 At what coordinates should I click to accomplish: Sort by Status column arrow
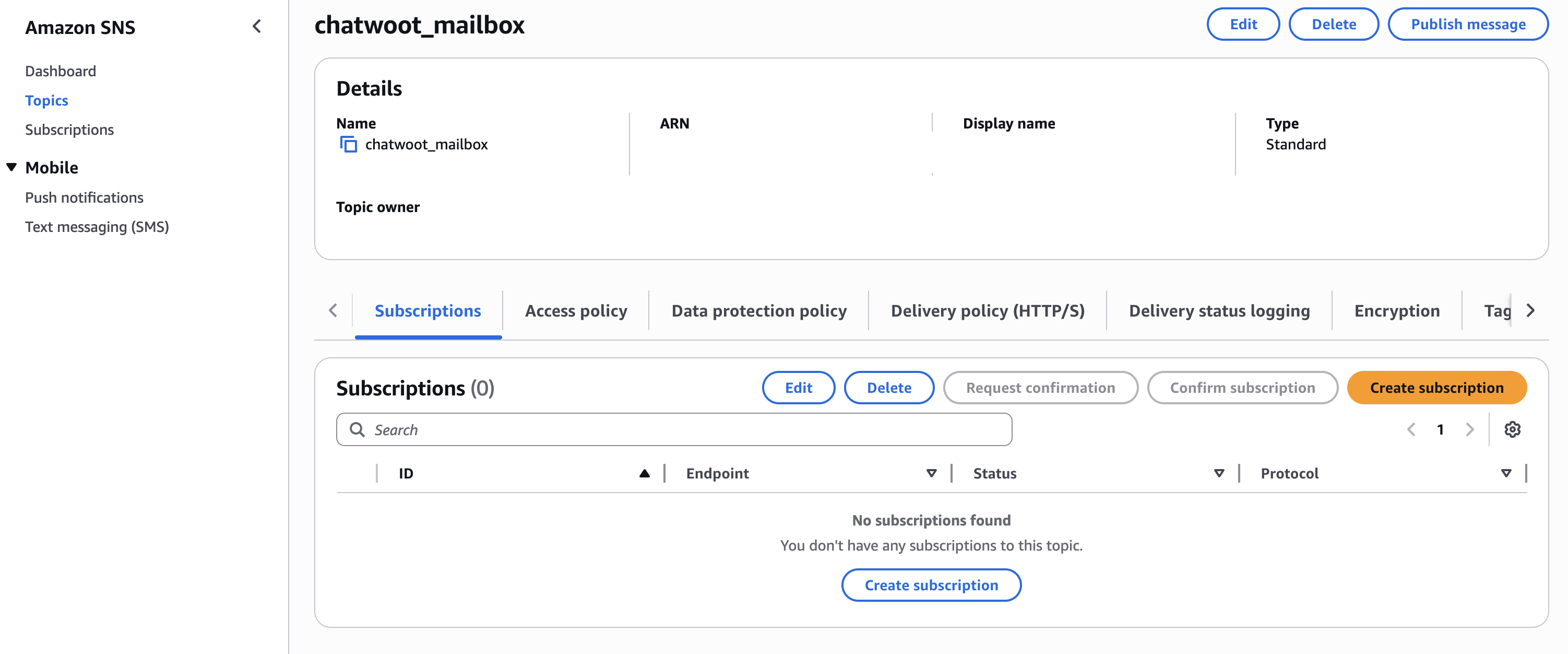[1219, 473]
